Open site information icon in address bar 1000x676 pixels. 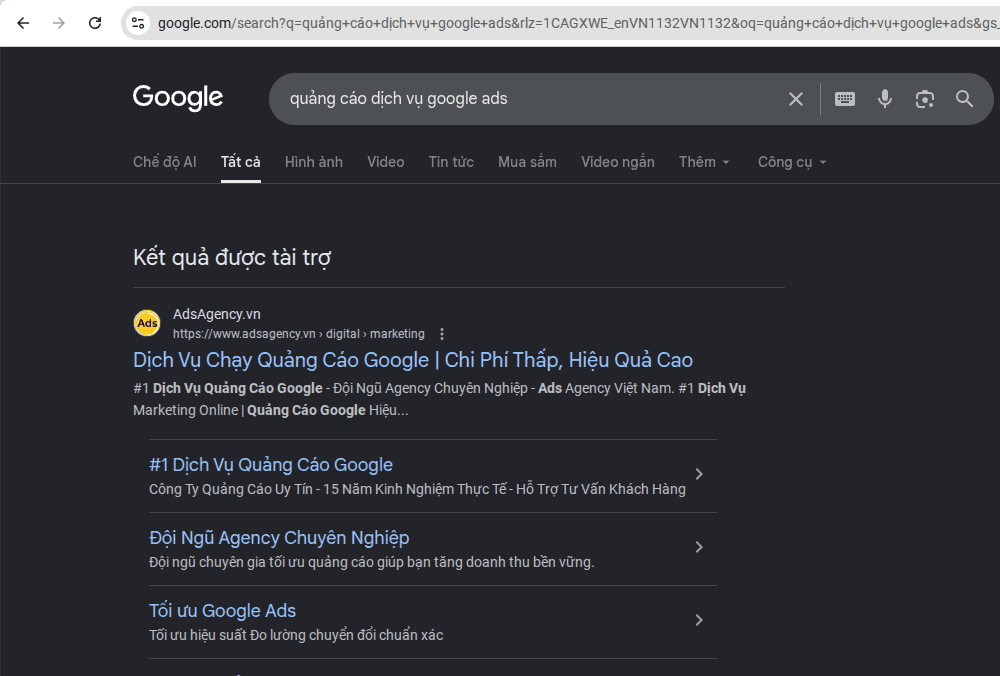pyautogui.click(x=138, y=24)
